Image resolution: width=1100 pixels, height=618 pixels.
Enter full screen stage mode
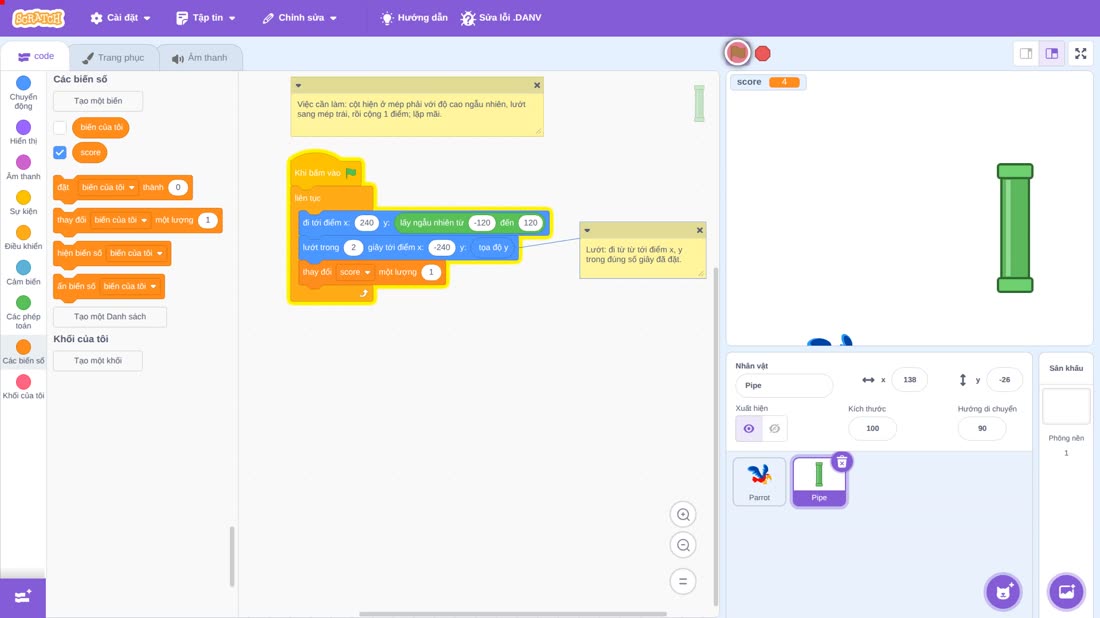(x=1080, y=53)
